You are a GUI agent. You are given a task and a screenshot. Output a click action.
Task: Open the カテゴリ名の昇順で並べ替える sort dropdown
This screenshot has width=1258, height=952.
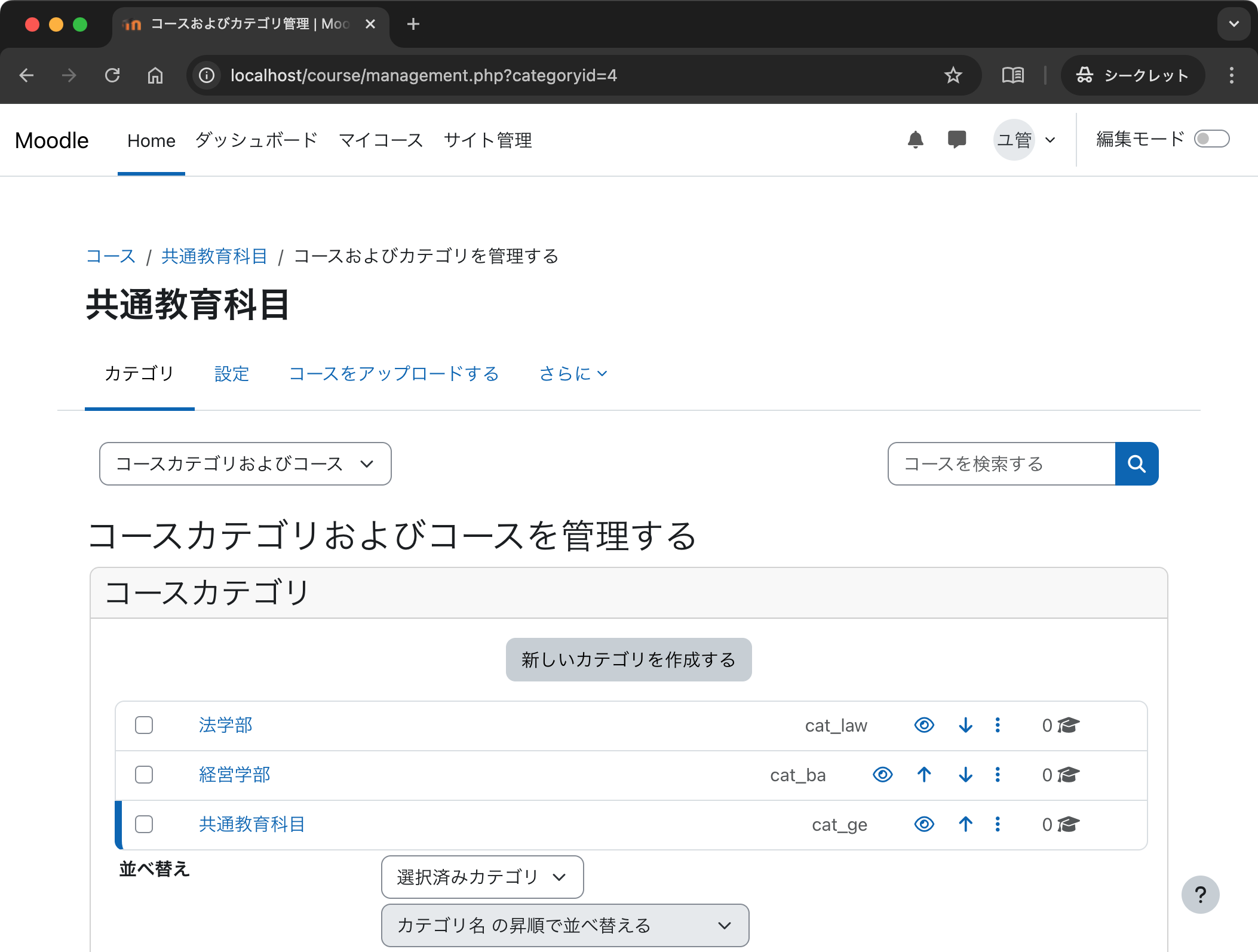(564, 925)
